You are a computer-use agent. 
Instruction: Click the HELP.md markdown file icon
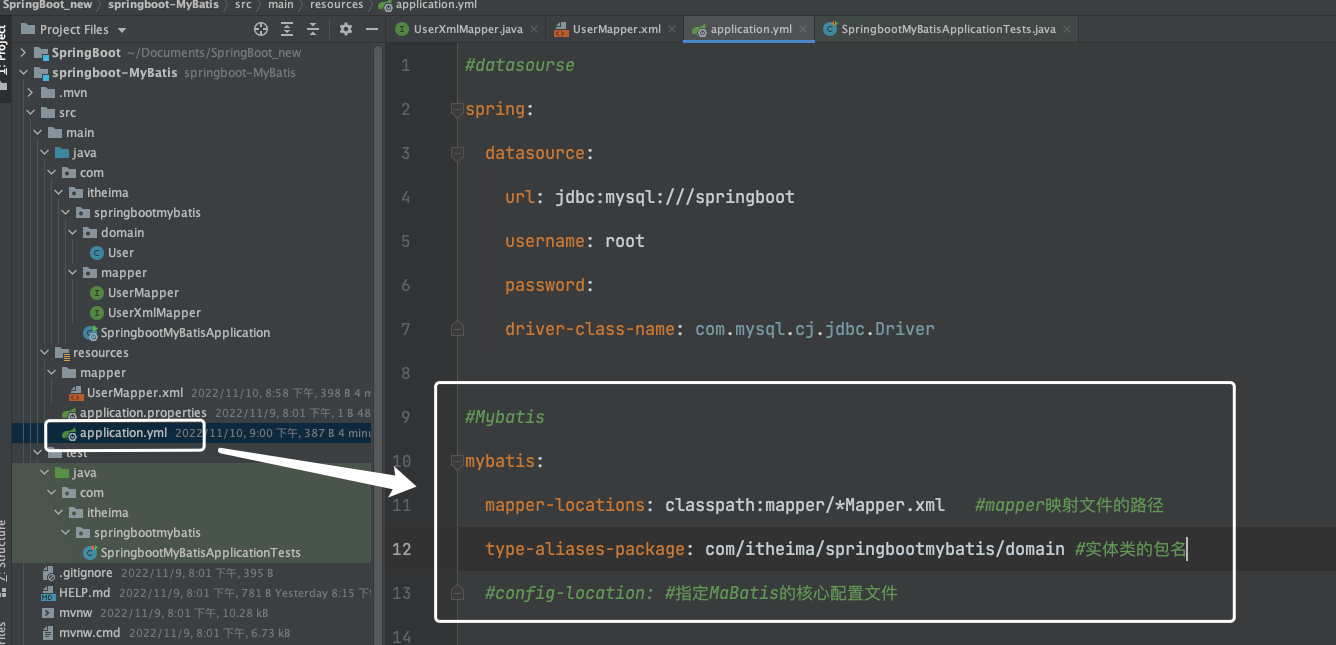click(48, 593)
